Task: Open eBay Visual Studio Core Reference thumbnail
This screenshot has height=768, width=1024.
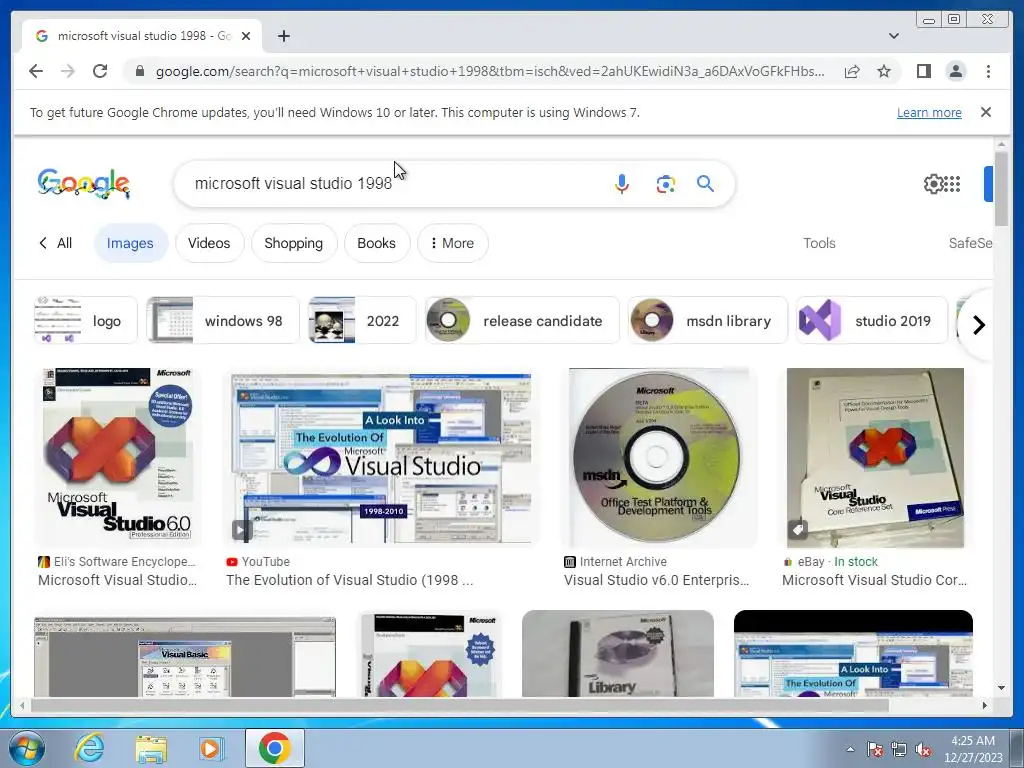Action: pyautogui.click(x=875, y=457)
